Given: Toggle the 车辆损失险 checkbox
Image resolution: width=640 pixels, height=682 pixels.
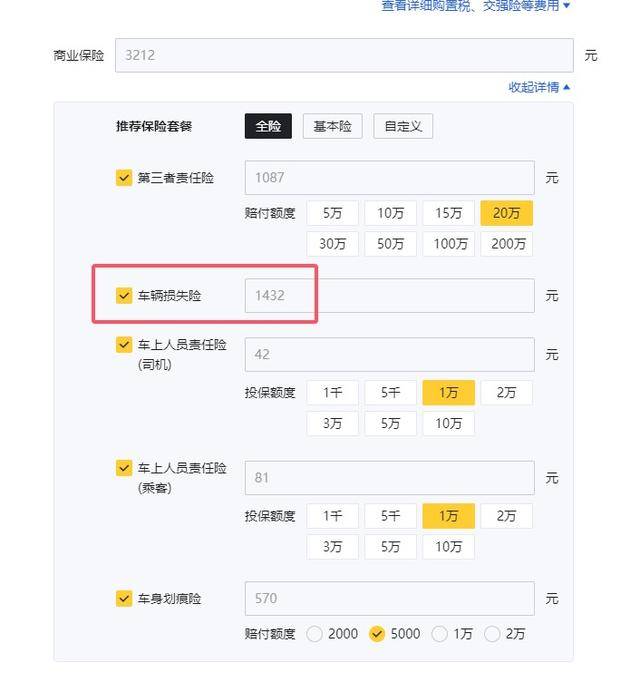Looking at the screenshot, I should [x=124, y=295].
